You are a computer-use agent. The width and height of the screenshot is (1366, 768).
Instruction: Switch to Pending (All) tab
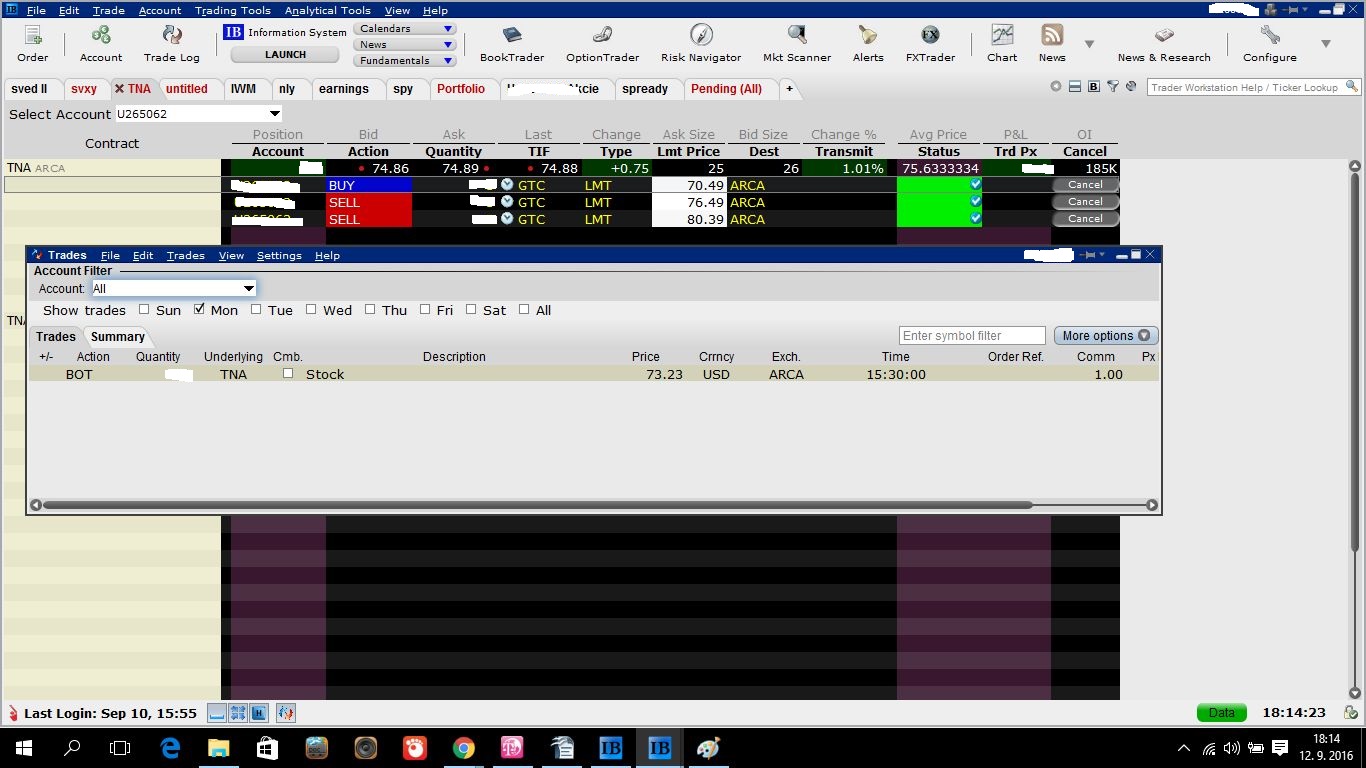point(726,89)
